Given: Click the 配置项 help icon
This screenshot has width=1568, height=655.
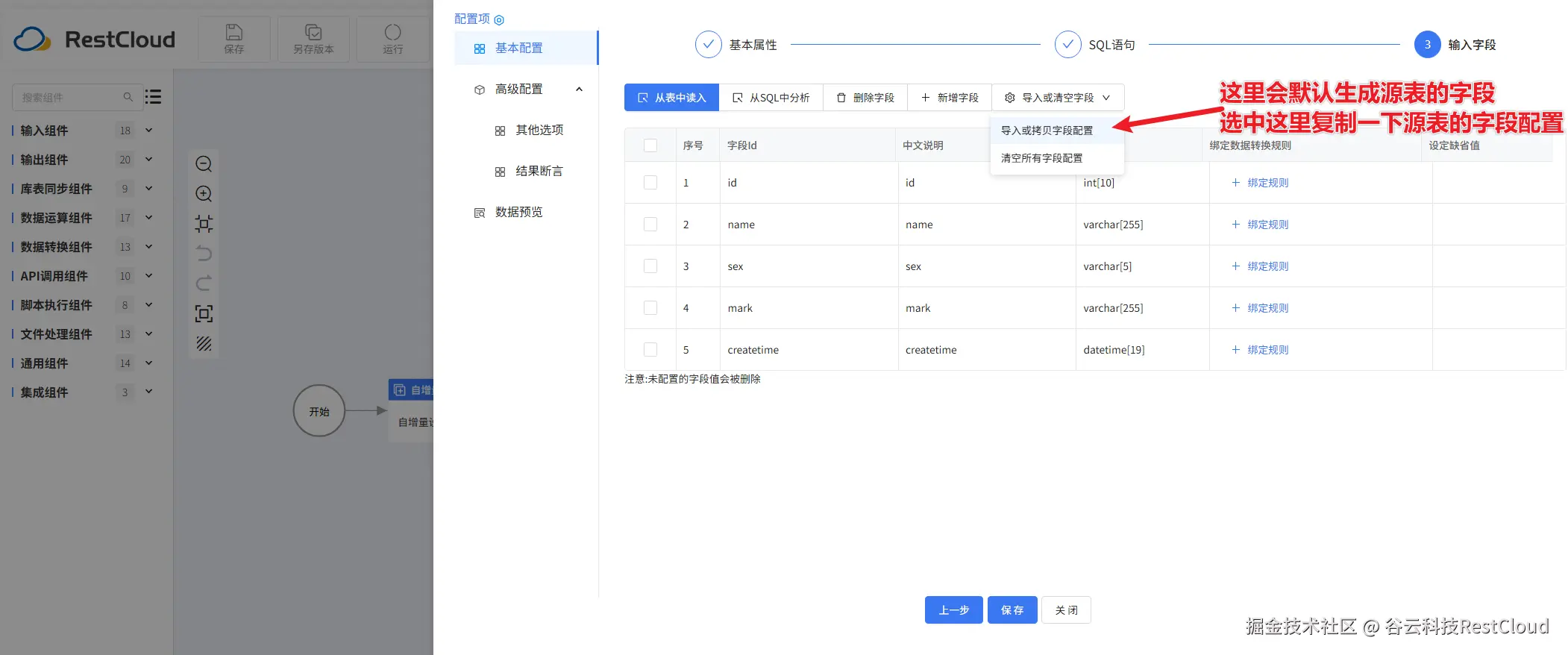Looking at the screenshot, I should tap(499, 20).
